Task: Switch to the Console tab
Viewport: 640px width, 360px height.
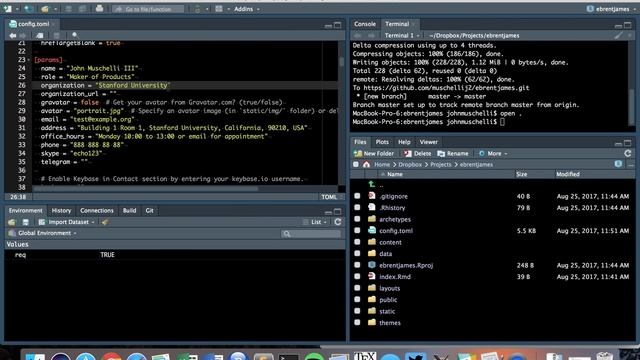Action: click(x=364, y=24)
